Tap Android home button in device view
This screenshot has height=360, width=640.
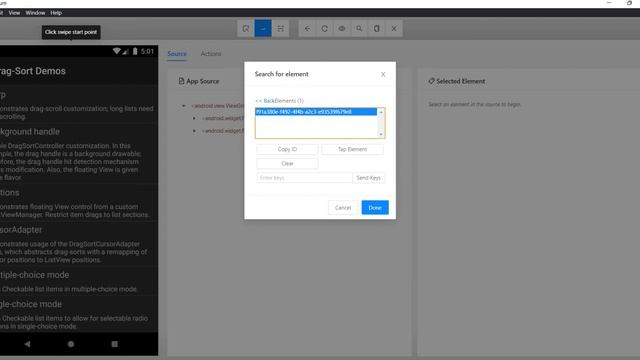71,344
